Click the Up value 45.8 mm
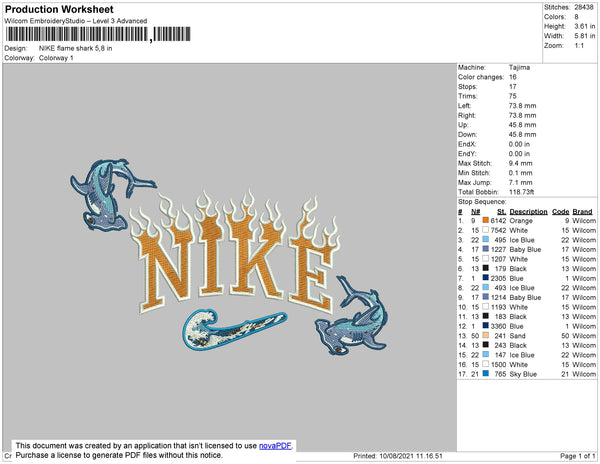 [x=522, y=125]
